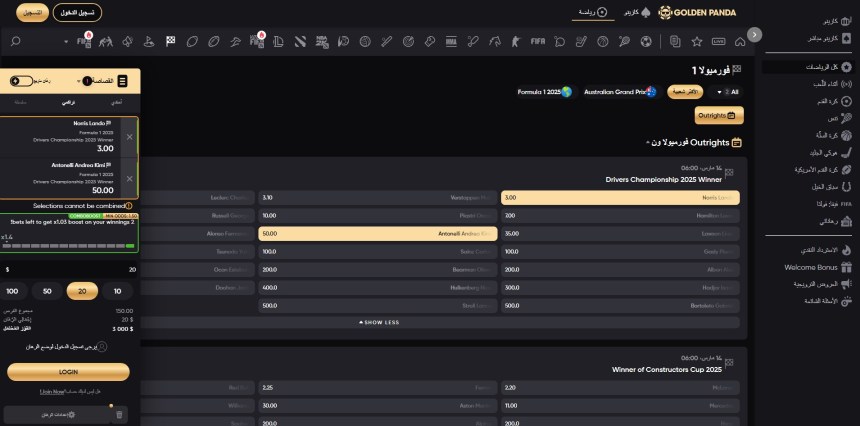This screenshot has height=426, width=860.
Task: Collapse drivers list with SHOW LESS
Action: pyautogui.click(x=379, y=322)
